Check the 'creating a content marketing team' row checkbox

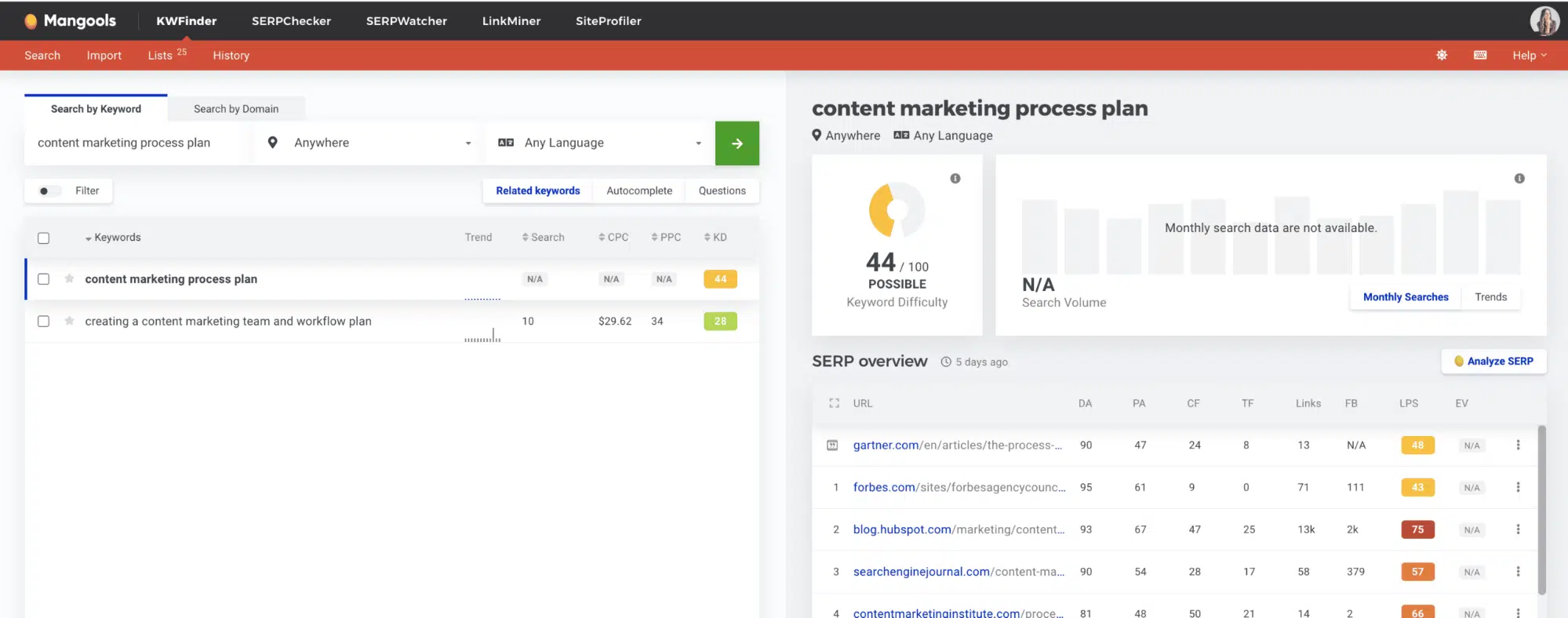[x=44, y=322]
